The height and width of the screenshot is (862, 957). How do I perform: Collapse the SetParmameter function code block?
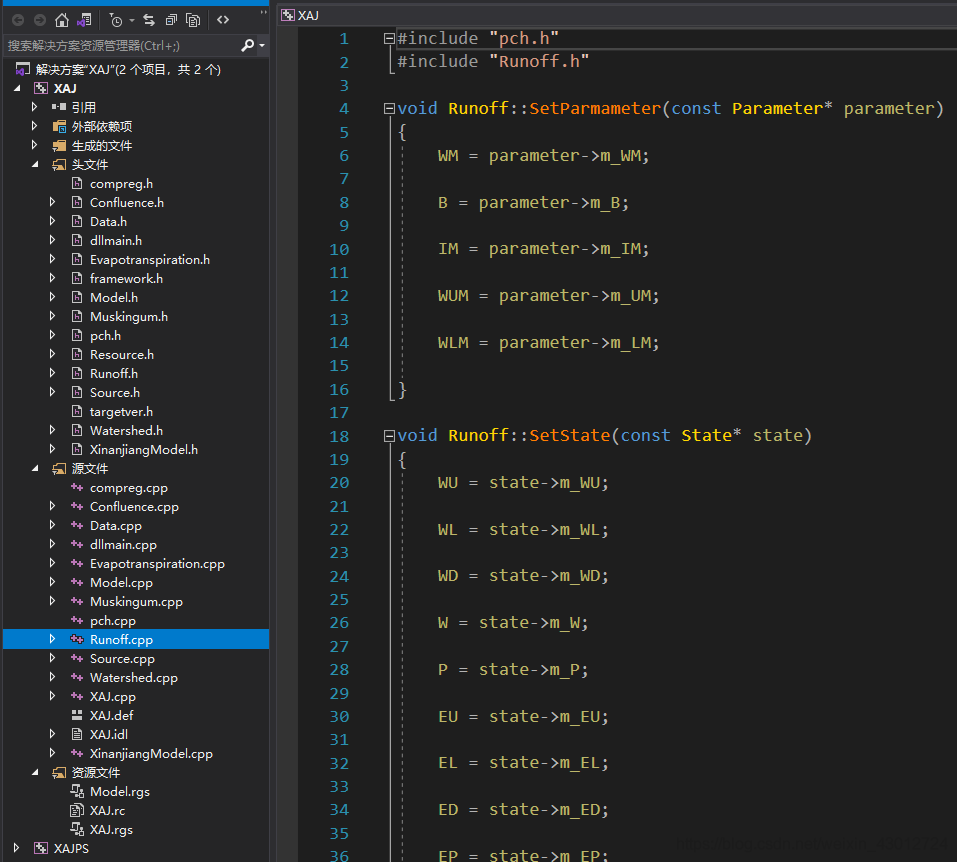tap(389, 109)
